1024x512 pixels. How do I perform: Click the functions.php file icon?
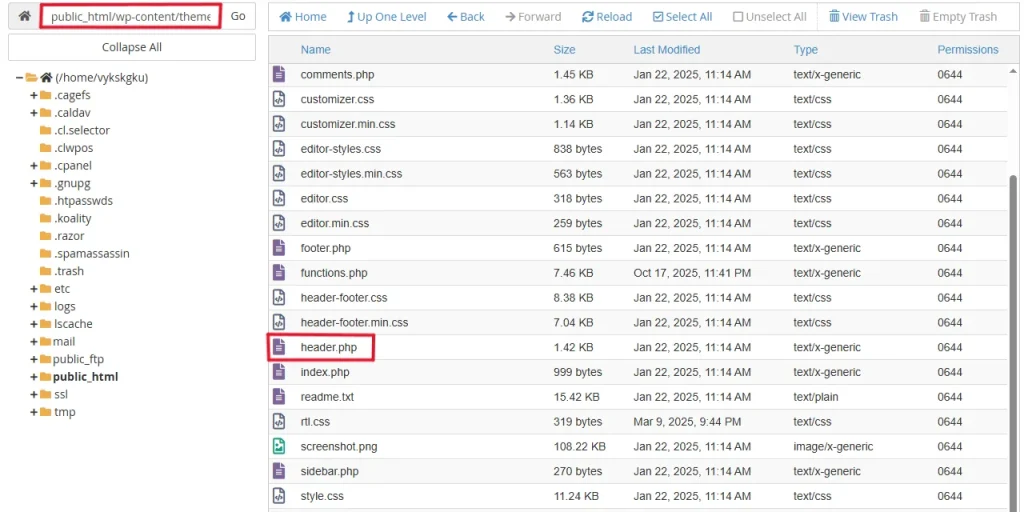point(279,273)
